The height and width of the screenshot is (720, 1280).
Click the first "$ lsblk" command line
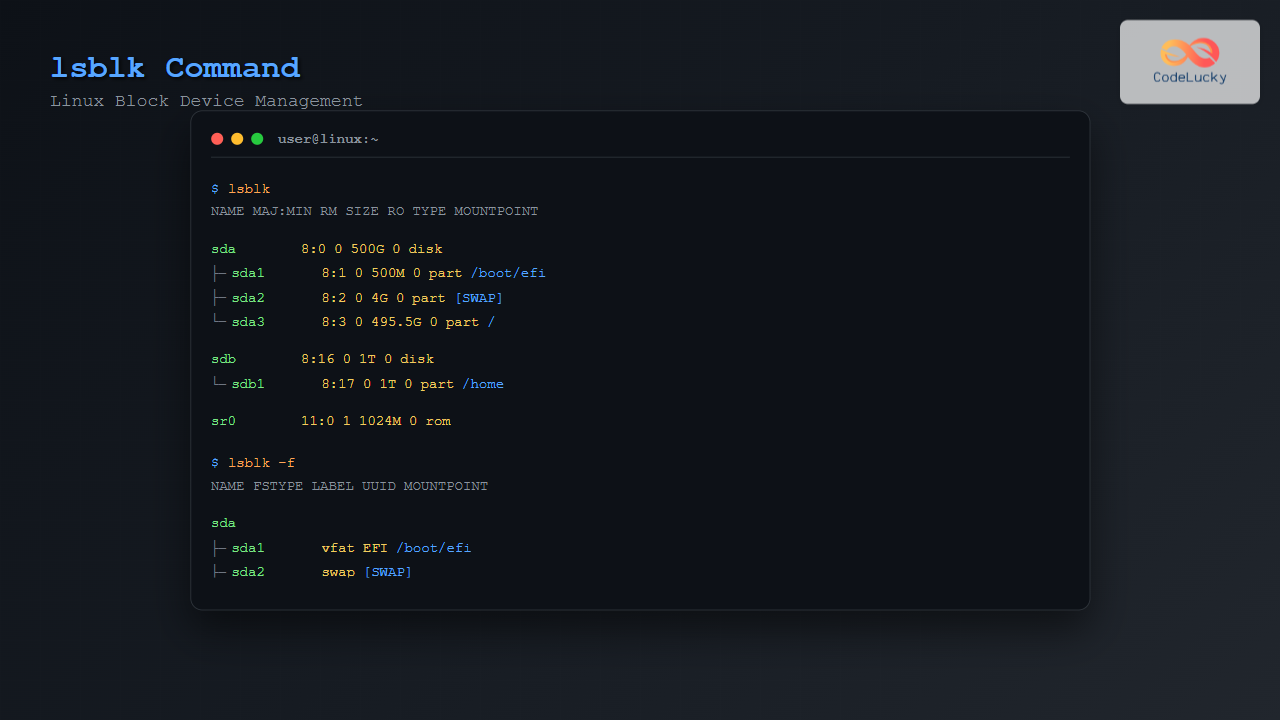coord(241,188)
